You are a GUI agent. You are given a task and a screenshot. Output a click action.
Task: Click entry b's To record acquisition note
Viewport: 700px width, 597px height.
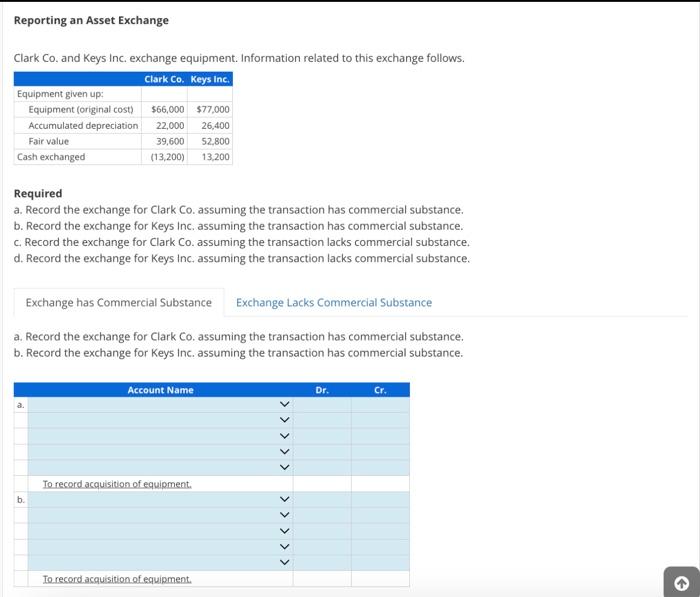(117, 579)
